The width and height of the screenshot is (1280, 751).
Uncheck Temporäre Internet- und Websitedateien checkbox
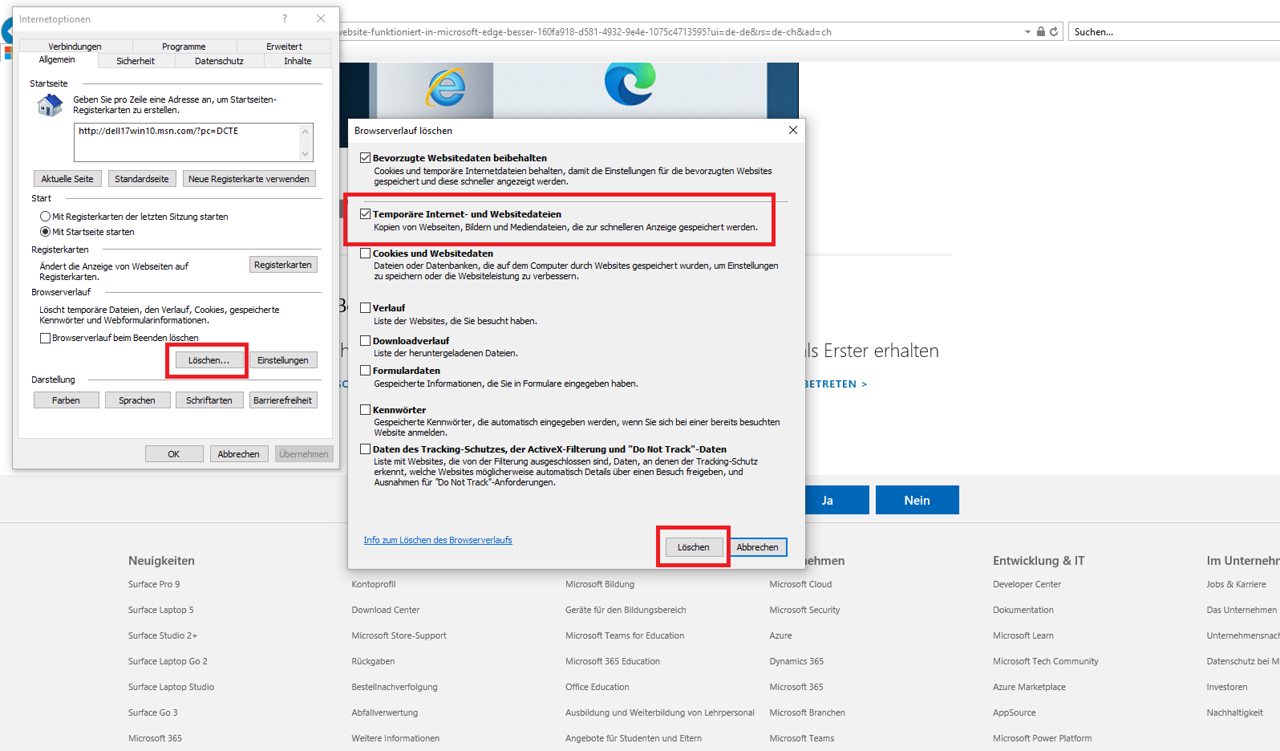(x=366, y=214)
